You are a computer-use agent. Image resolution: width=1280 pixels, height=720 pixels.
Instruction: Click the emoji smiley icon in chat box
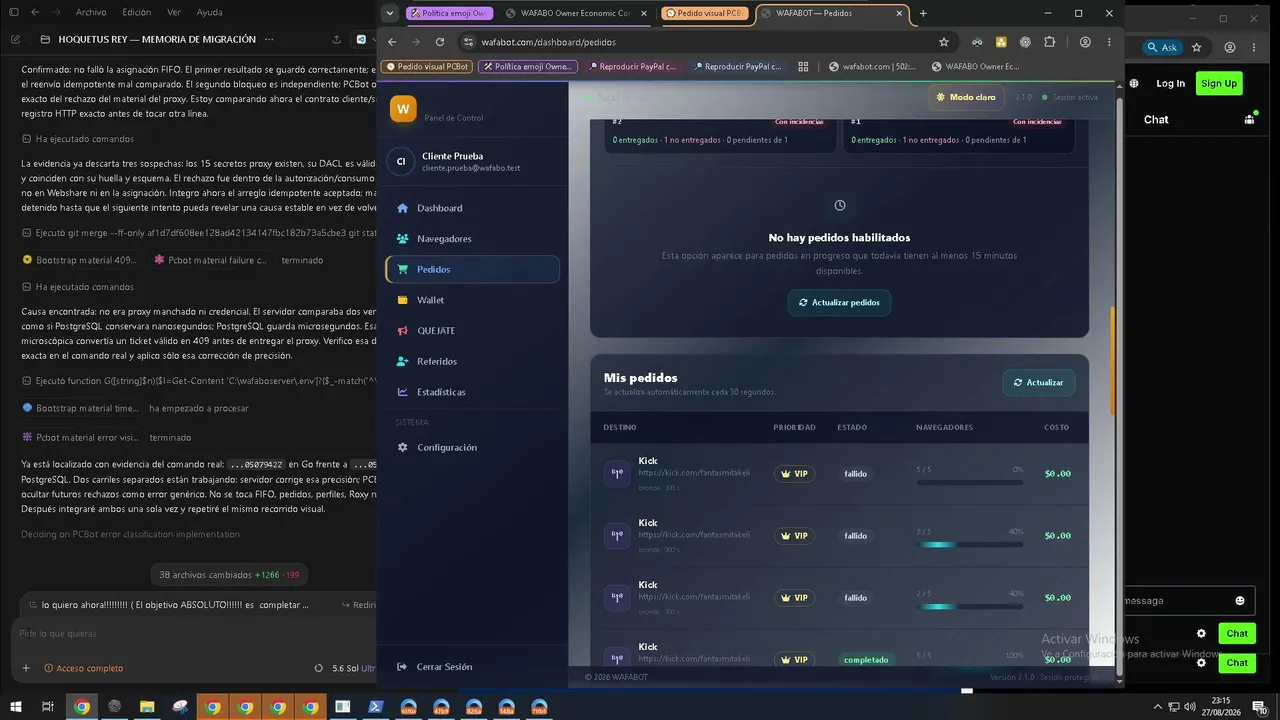1240,600
